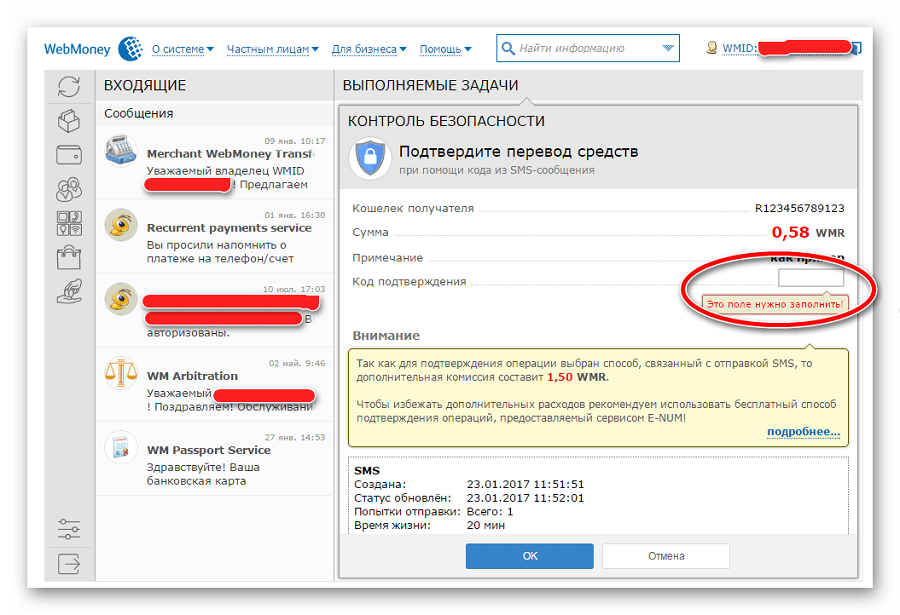Open the WM Passport Service message
900x615 pixels.
[x=215, y=459]
